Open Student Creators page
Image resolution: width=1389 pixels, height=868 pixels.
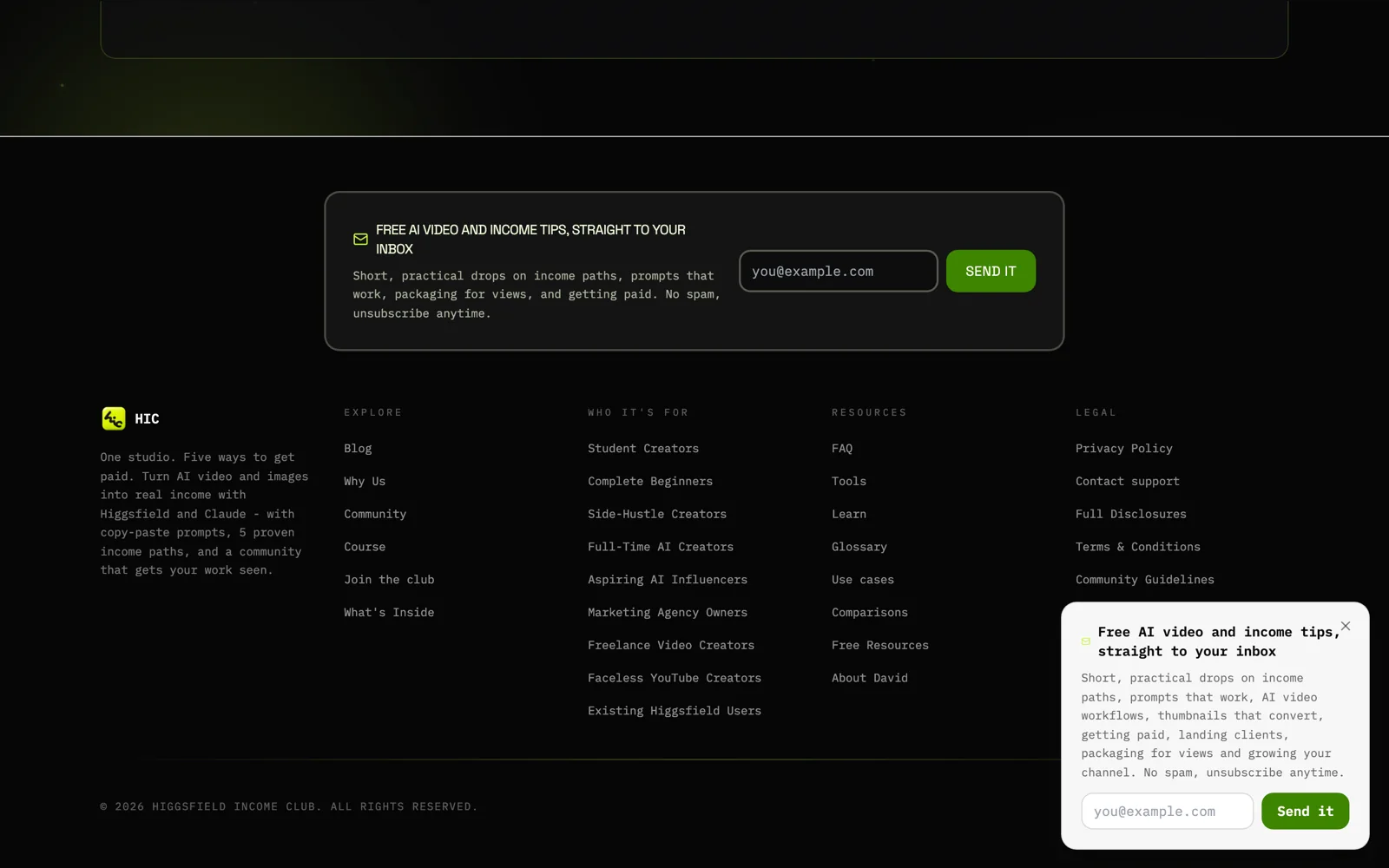point(643,449)
